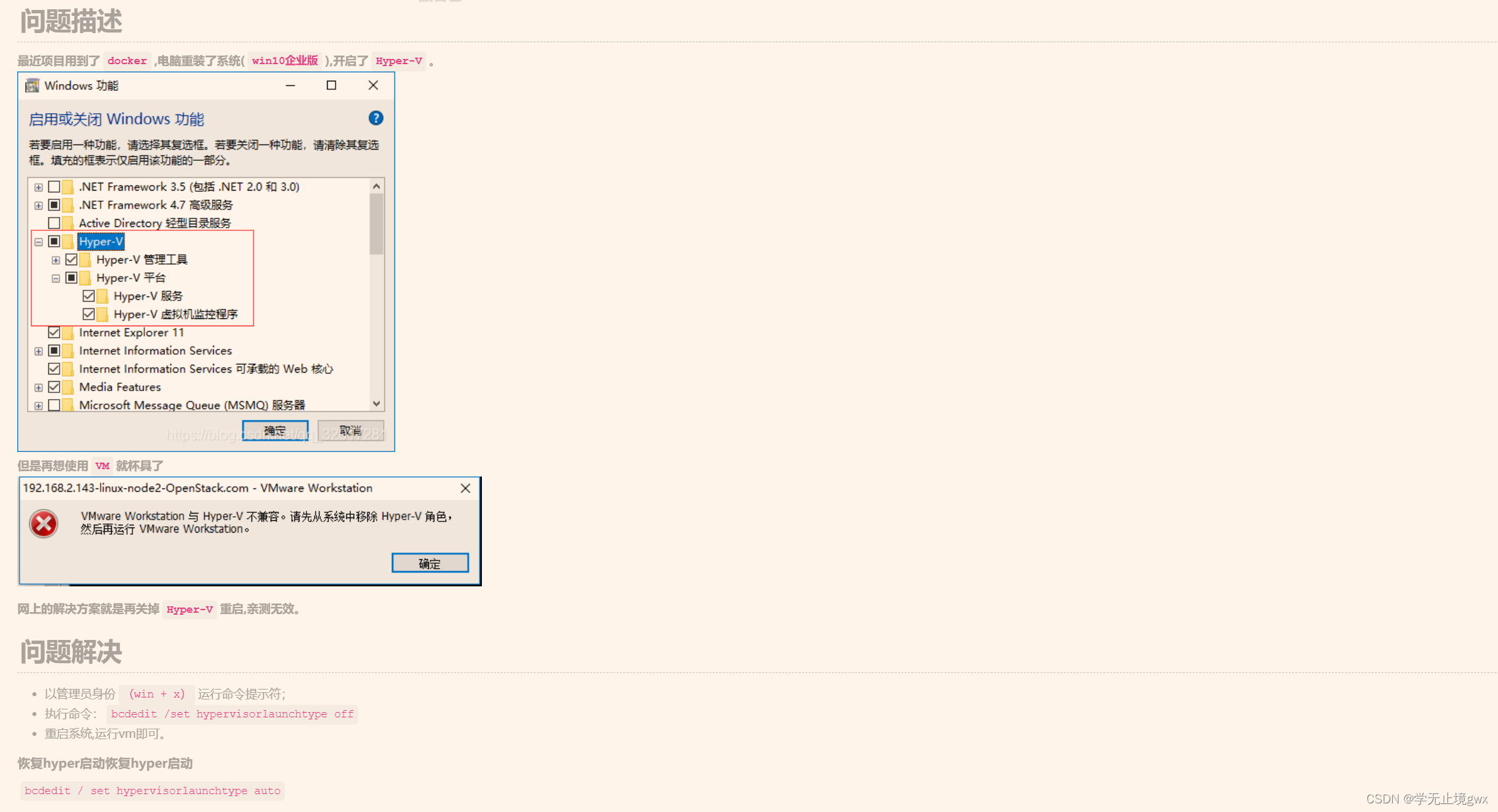This screenshot has width=1498, height=812.
Task: Select the Hyper-V tree item label
Action: pyautogui.click(x=101, y=242)
